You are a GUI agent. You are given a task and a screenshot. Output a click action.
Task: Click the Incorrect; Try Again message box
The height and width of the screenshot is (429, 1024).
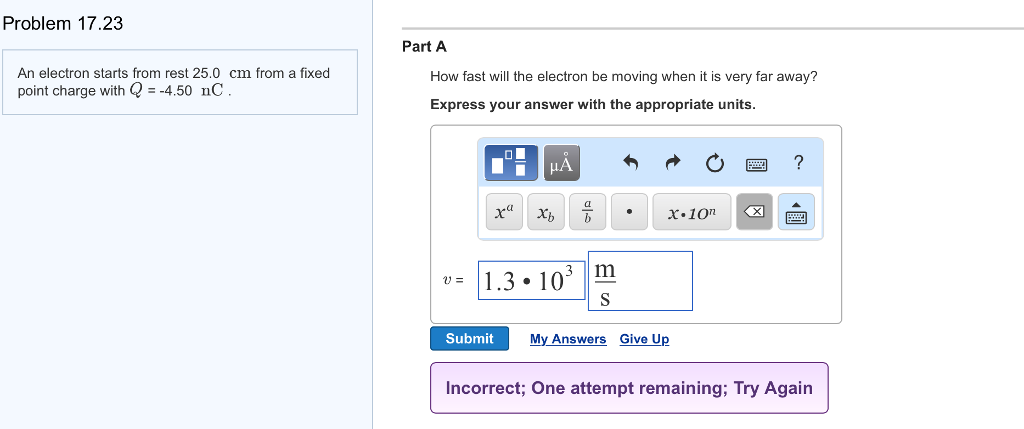(629, 388)
